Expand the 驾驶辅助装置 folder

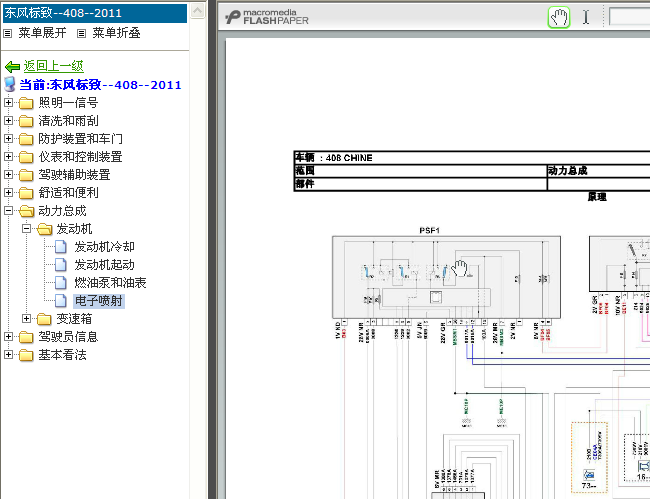[8, 174]
